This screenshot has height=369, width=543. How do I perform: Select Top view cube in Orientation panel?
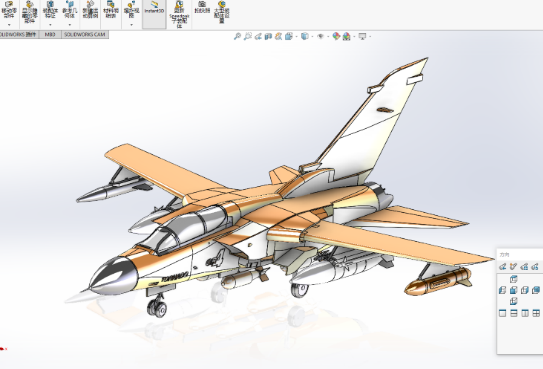tap(513, 279)
